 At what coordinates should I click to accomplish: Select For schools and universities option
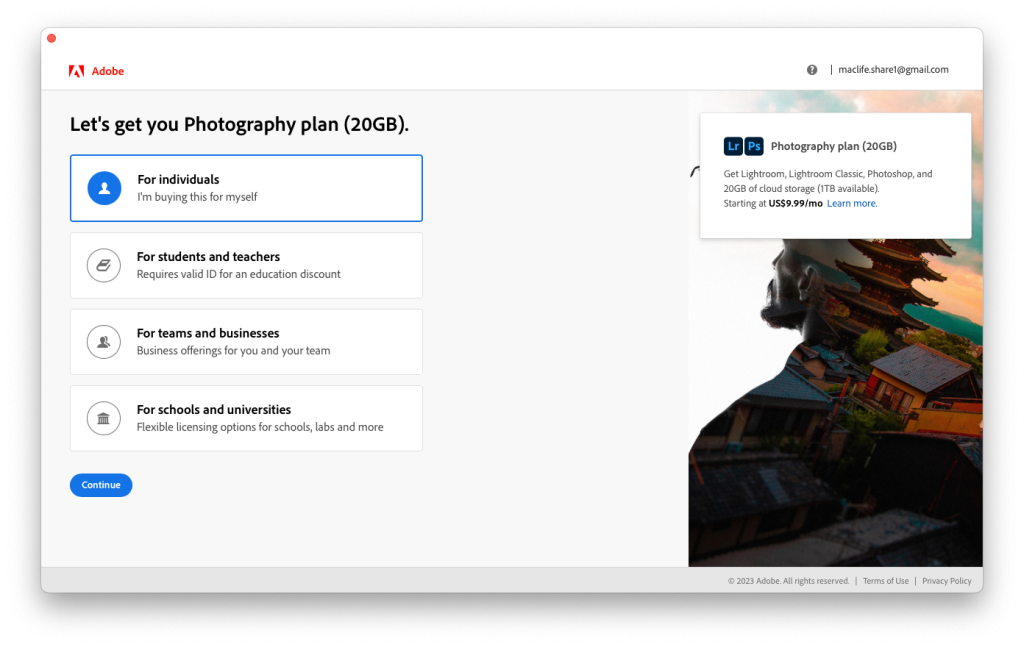point(245,418)
